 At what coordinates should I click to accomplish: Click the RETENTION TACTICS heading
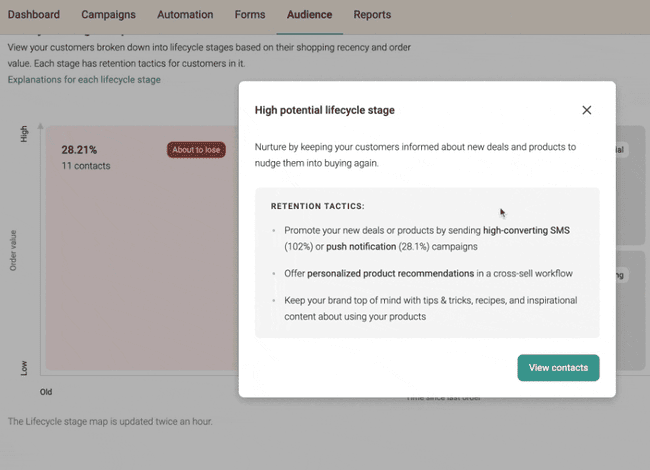316,206
